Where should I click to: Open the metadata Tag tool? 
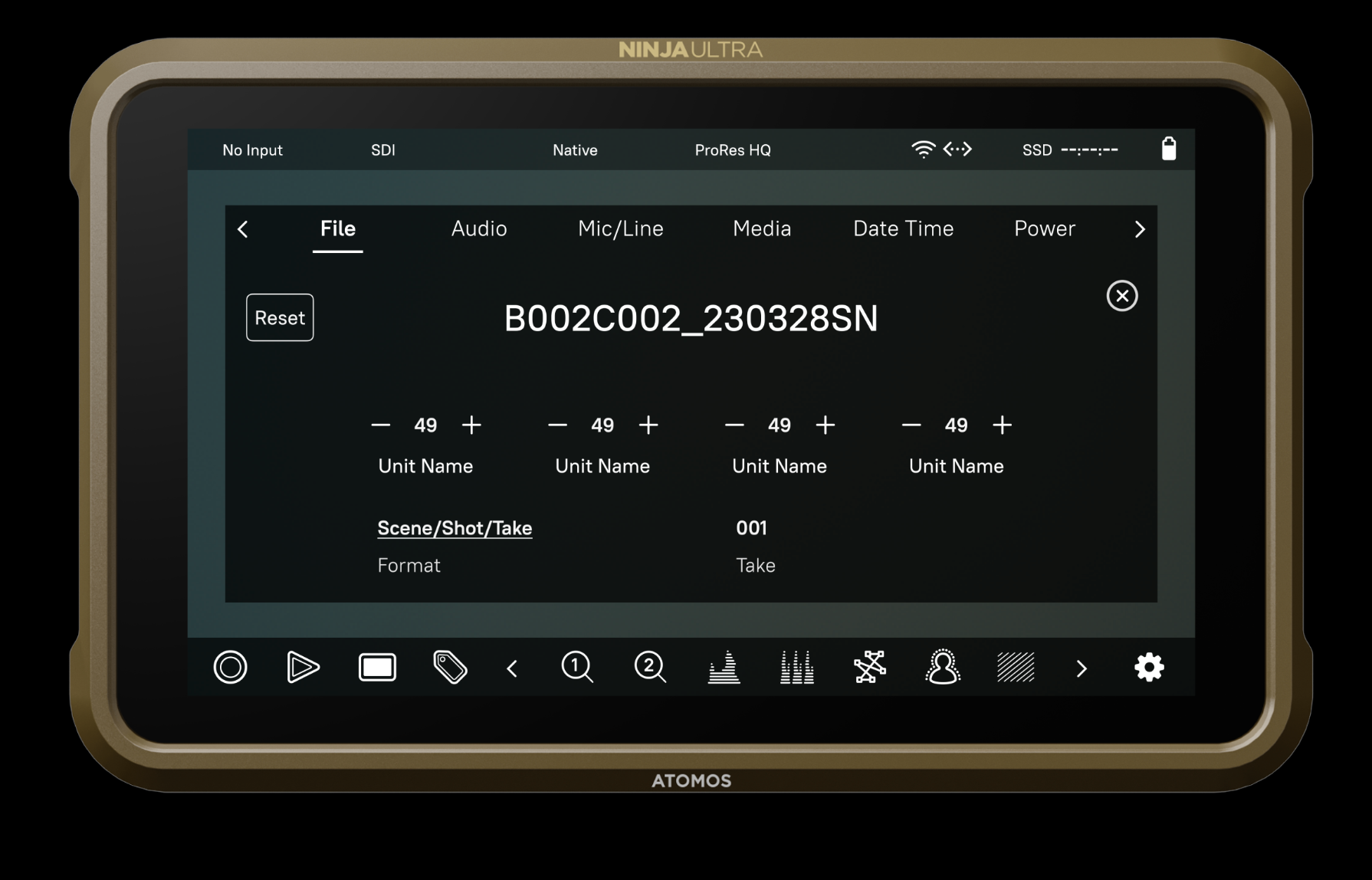click(450, 667)
